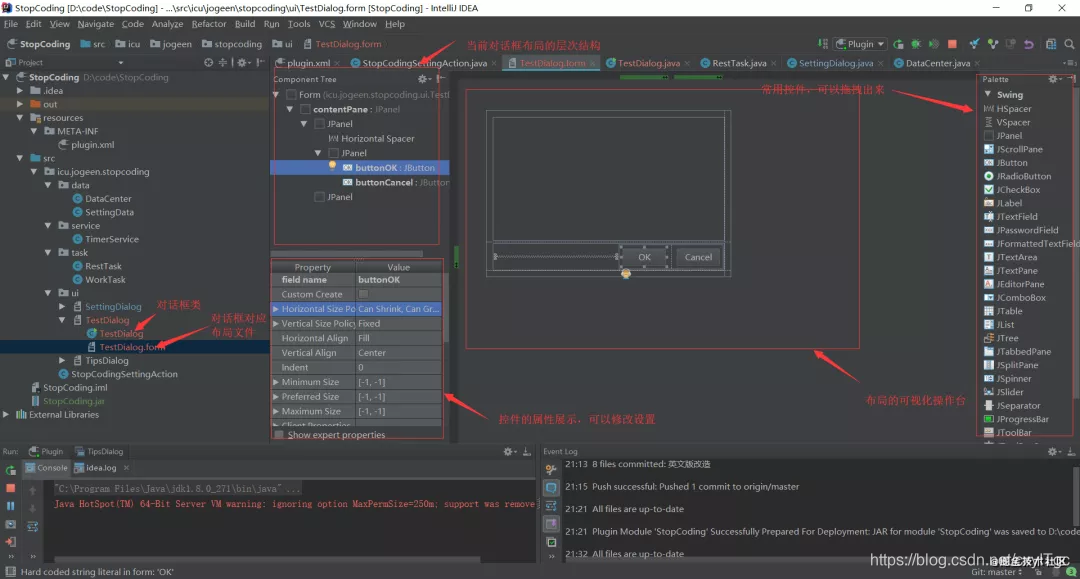The image size is (1080, 579).
Task: Toggle soft-wrap icon in console gutter
Action: coord(32,526)
